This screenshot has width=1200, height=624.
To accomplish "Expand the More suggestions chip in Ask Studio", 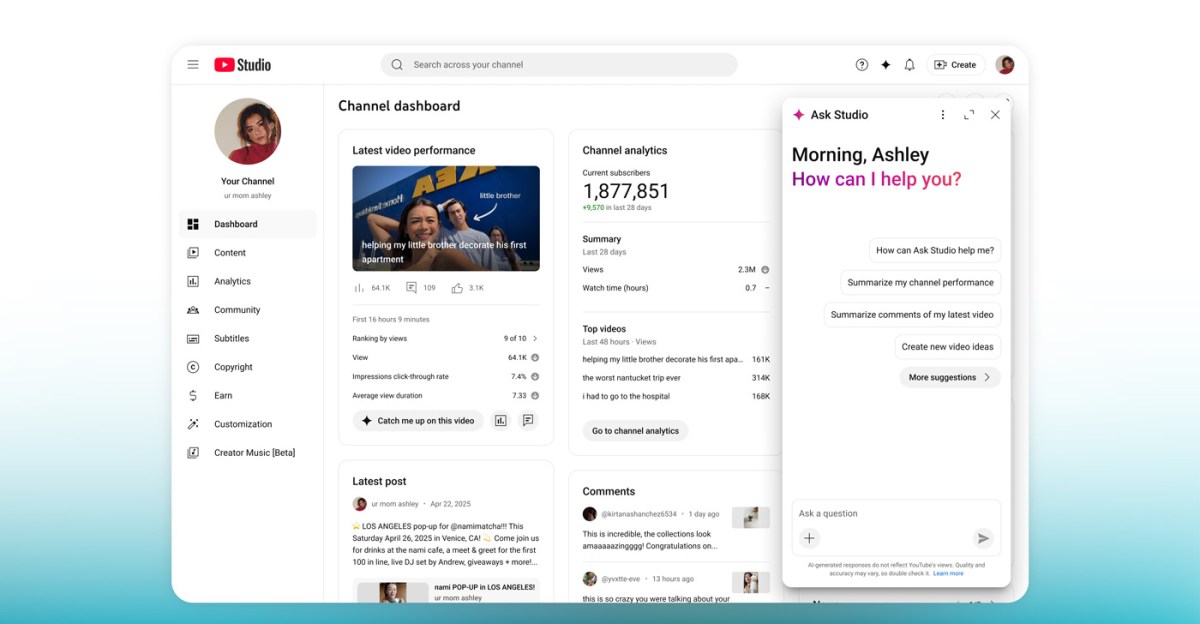I will pyautogui.click(x=949, y=377).
